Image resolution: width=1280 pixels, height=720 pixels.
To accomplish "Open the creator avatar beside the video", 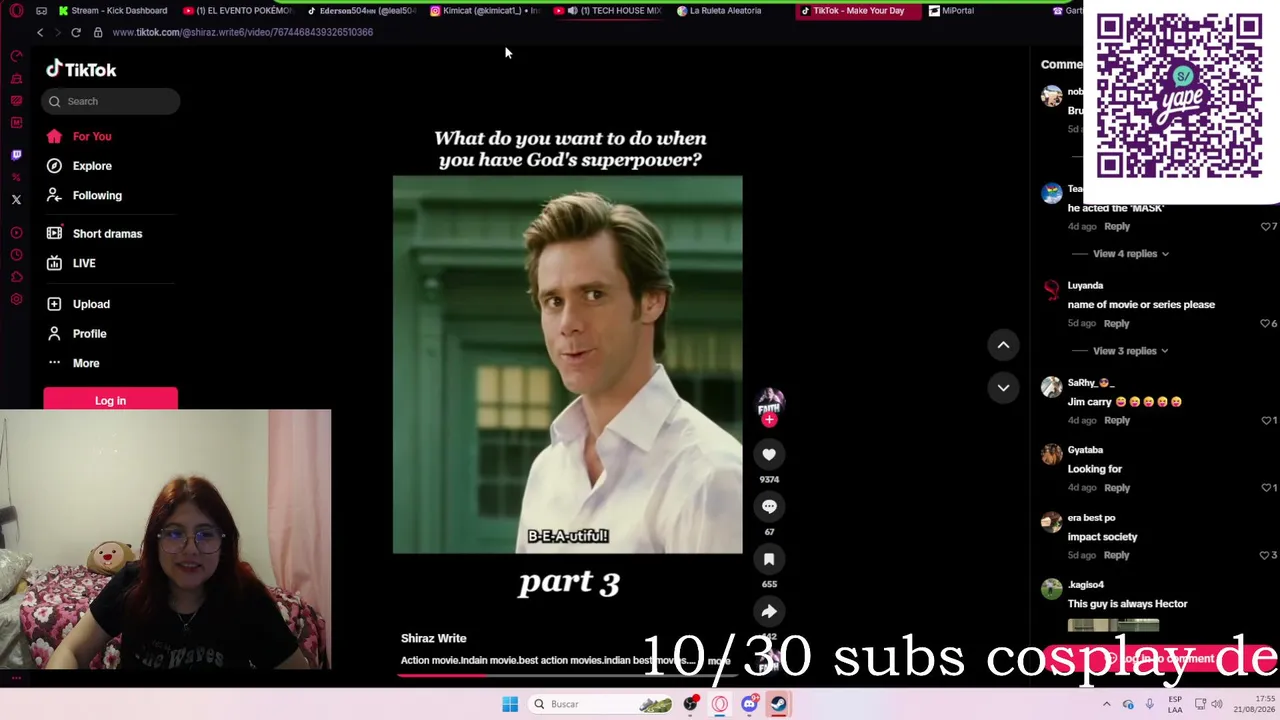I will [x=769, y=403].
